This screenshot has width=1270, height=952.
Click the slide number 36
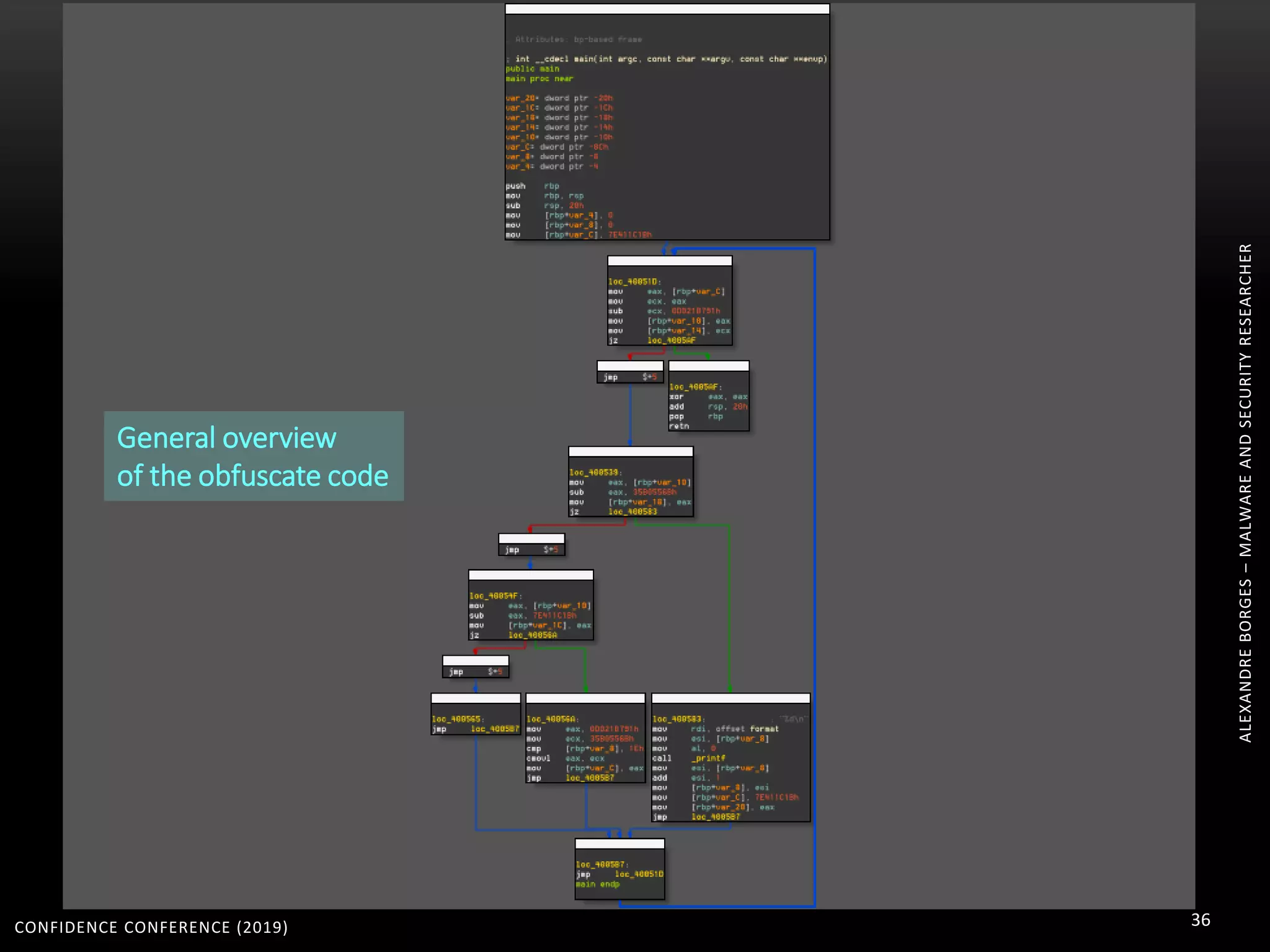pos(1201,920)
